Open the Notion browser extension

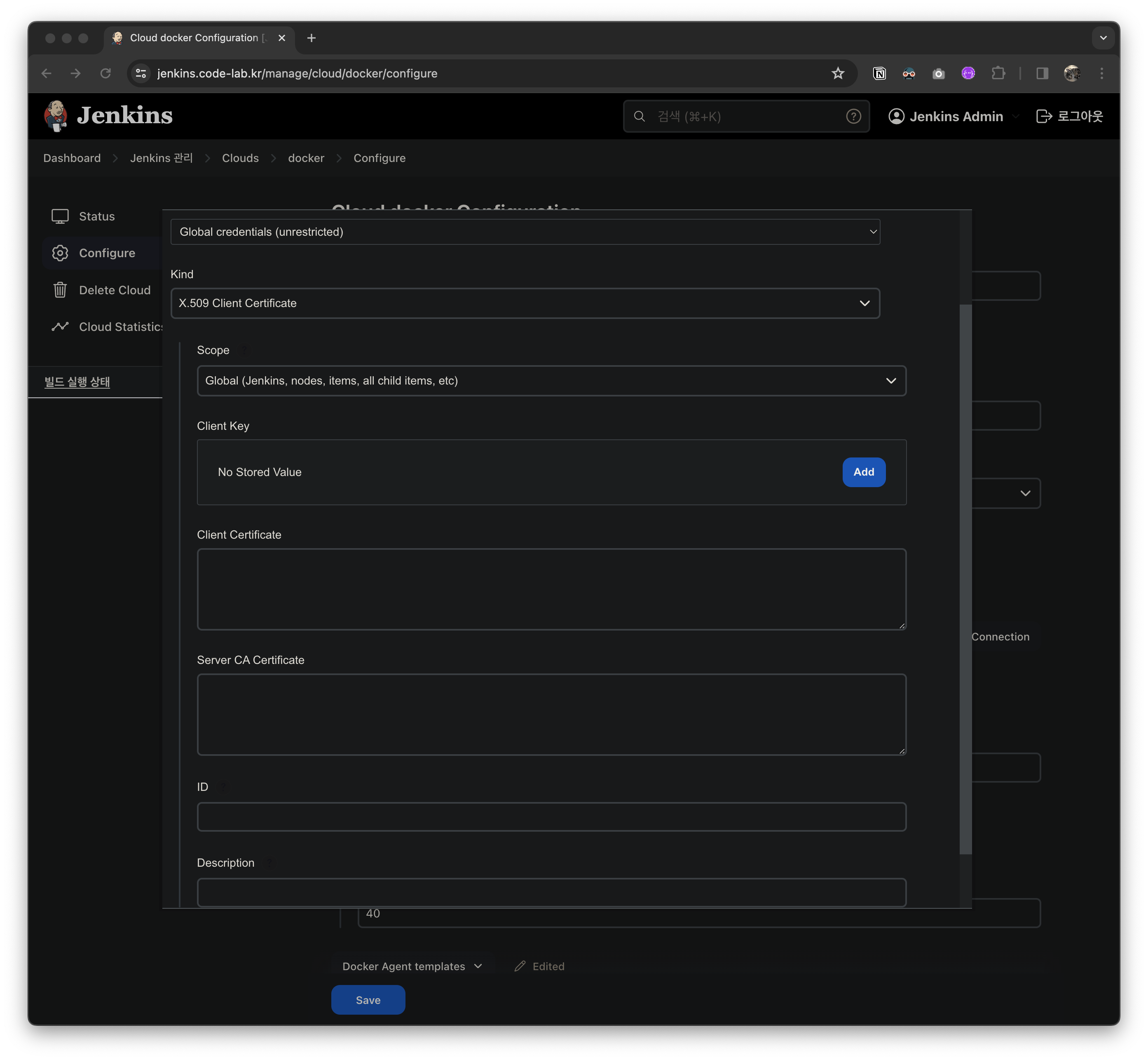click(x=879, y=73)
